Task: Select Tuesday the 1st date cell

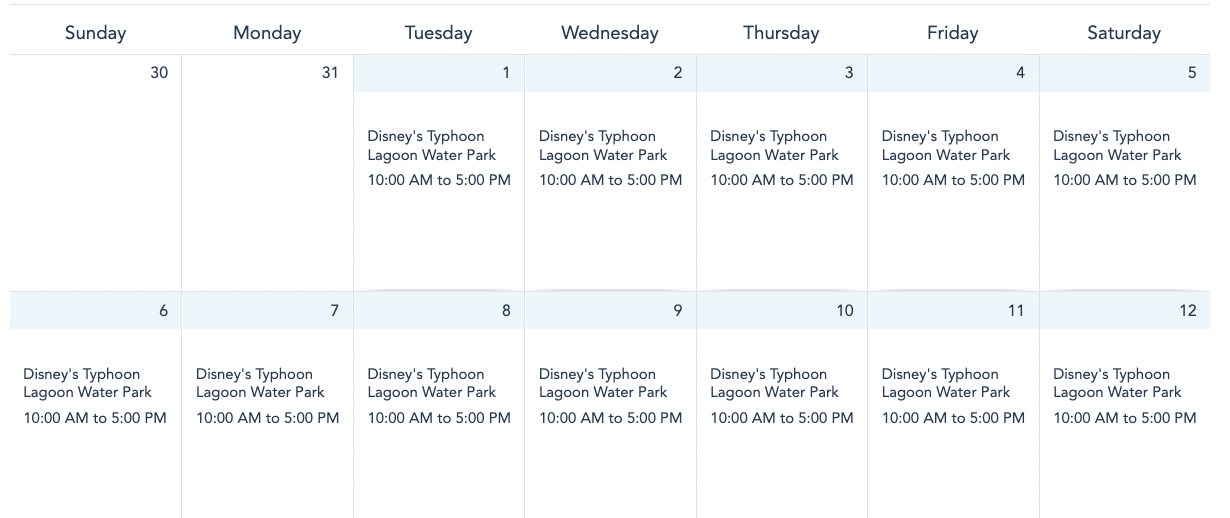Action: [506, 73]
